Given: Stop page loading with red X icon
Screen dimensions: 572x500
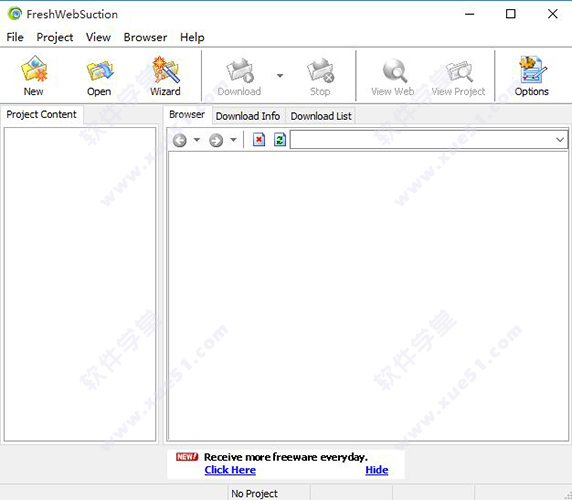Looking at the screenshot, I should point(259,140).
